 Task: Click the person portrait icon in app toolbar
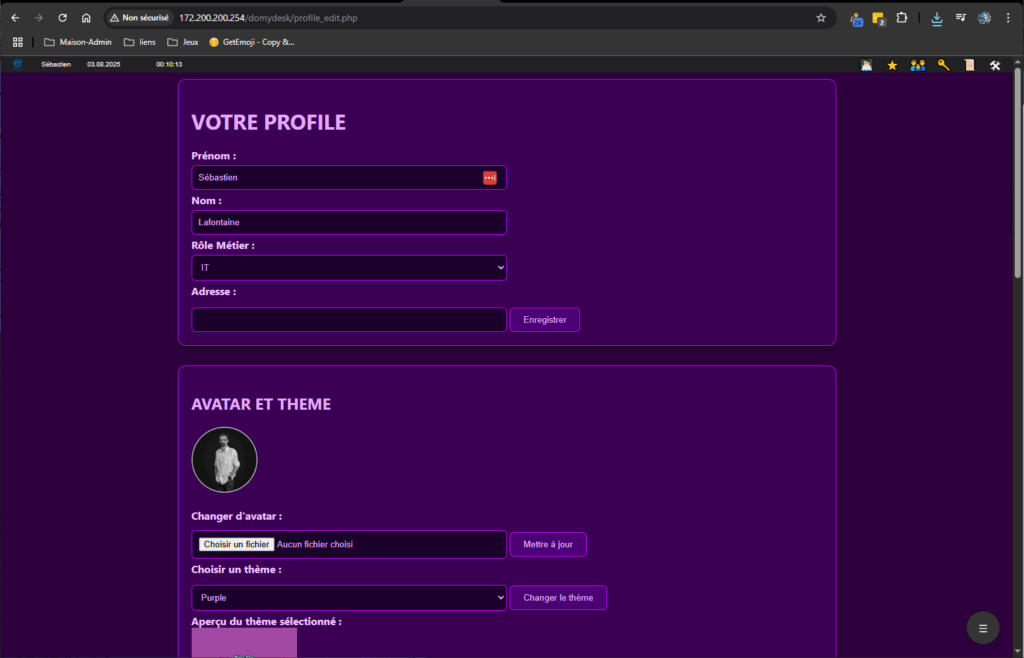coord(866,65)
